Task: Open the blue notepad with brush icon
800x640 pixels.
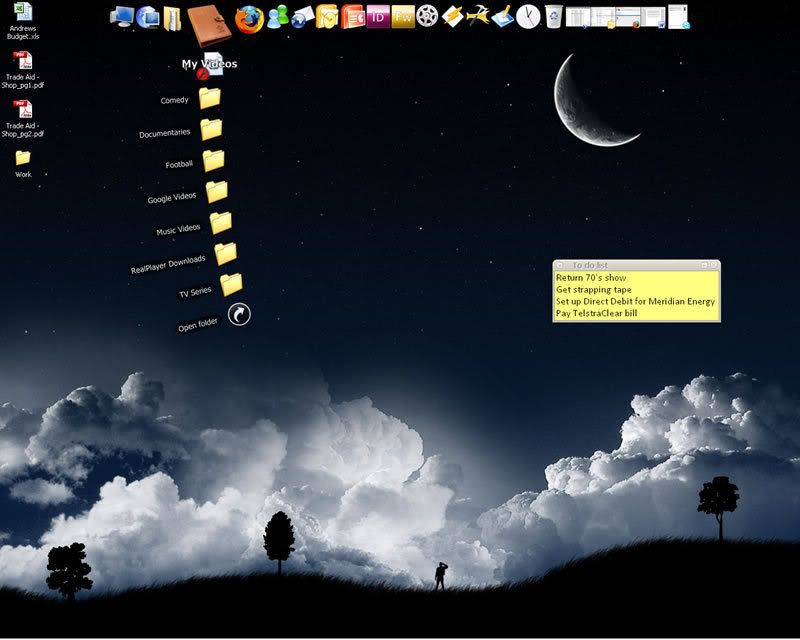Action: click(503, 16)
